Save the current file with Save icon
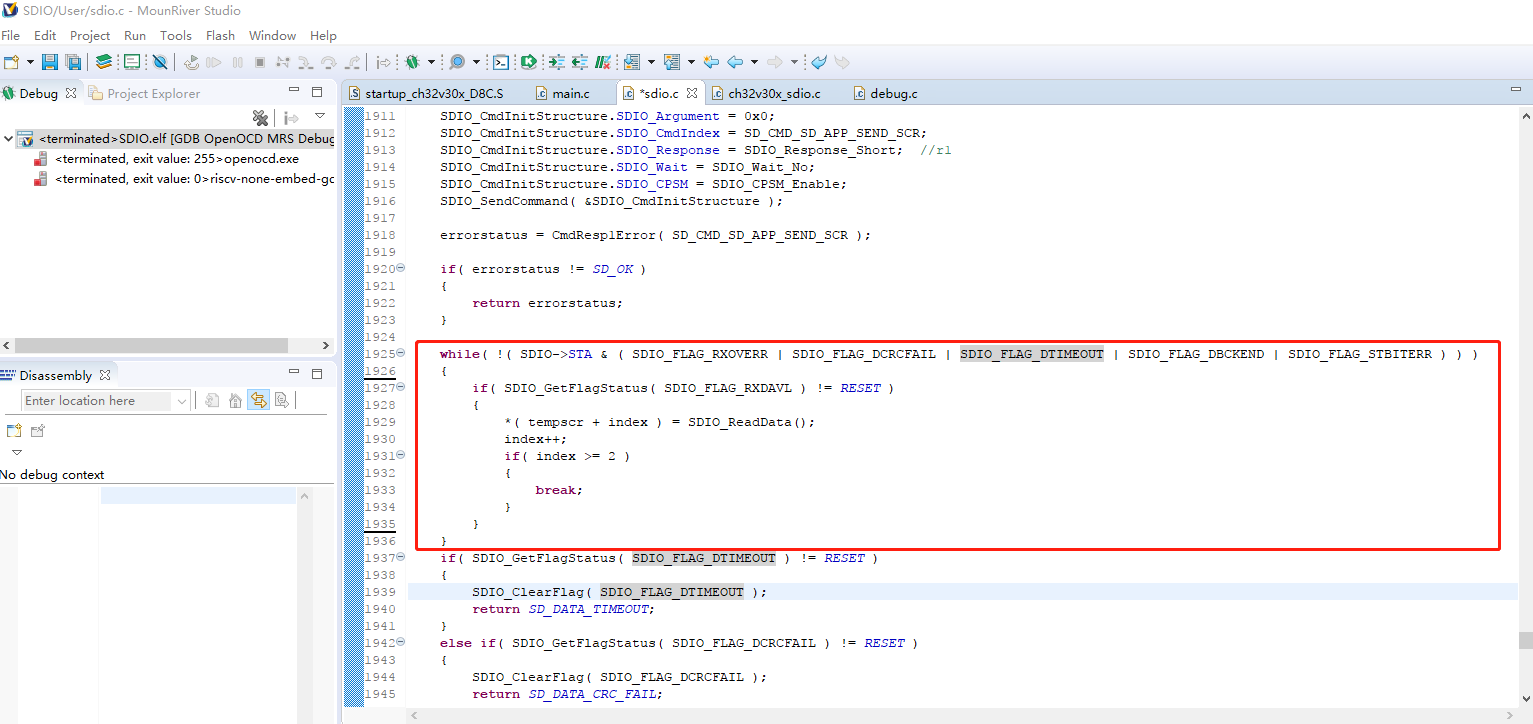The image size is (1533, 724). coord(49,62)
